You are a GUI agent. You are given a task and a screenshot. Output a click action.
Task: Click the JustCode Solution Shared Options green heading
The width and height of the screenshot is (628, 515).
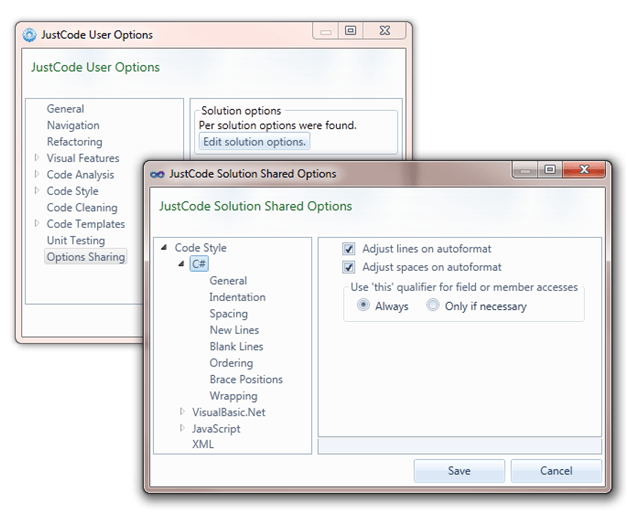click(x=256, y=206)
